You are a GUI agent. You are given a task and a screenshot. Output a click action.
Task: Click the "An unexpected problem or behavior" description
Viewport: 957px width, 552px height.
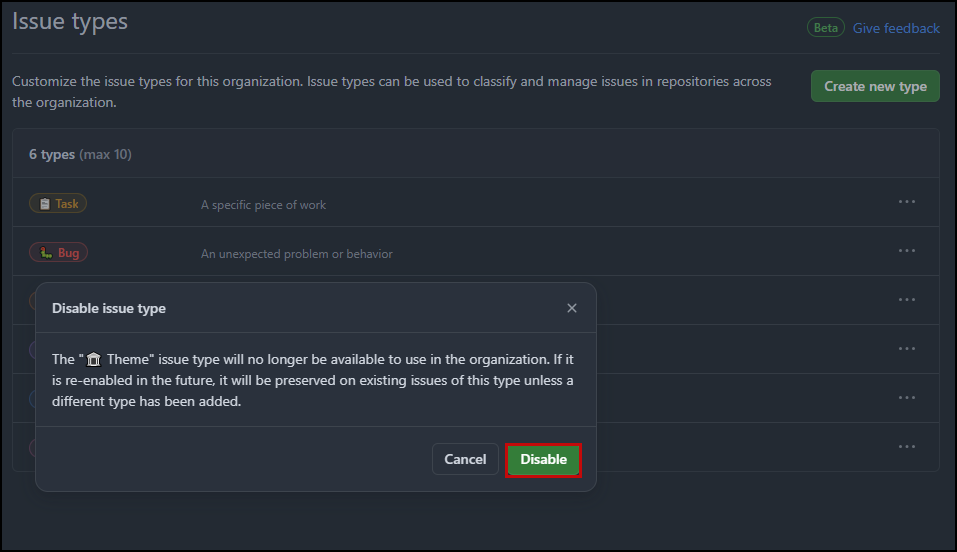pyautogui.click(x=297, y=254)
